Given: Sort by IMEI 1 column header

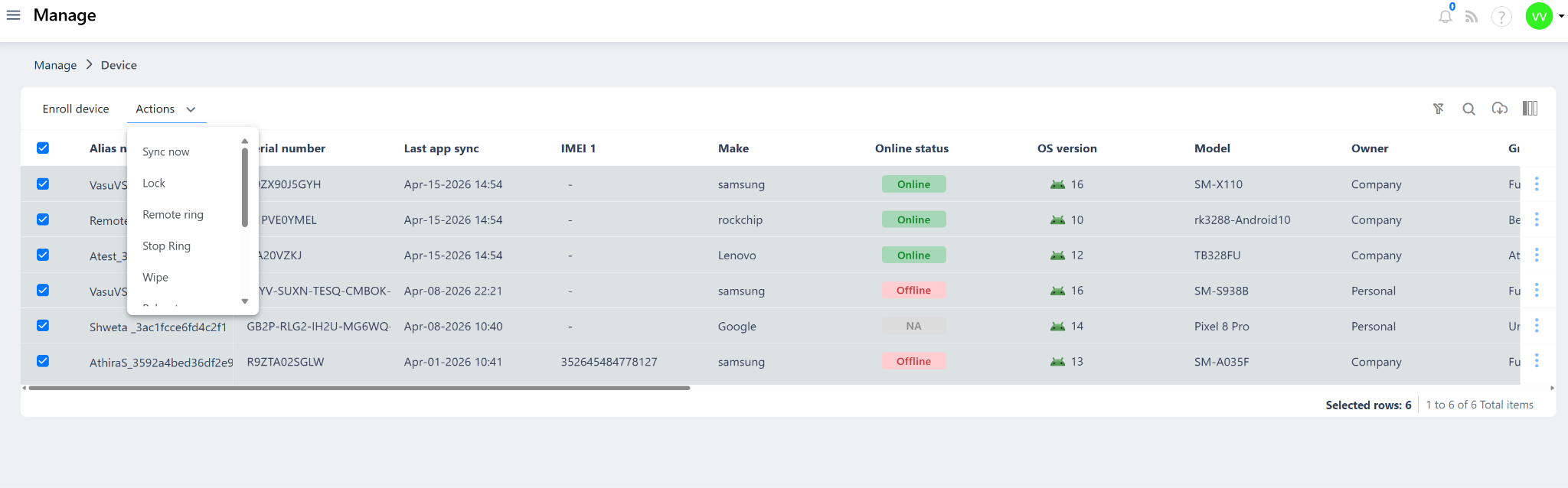Looking at the screenshot, I should coord(578,148).
